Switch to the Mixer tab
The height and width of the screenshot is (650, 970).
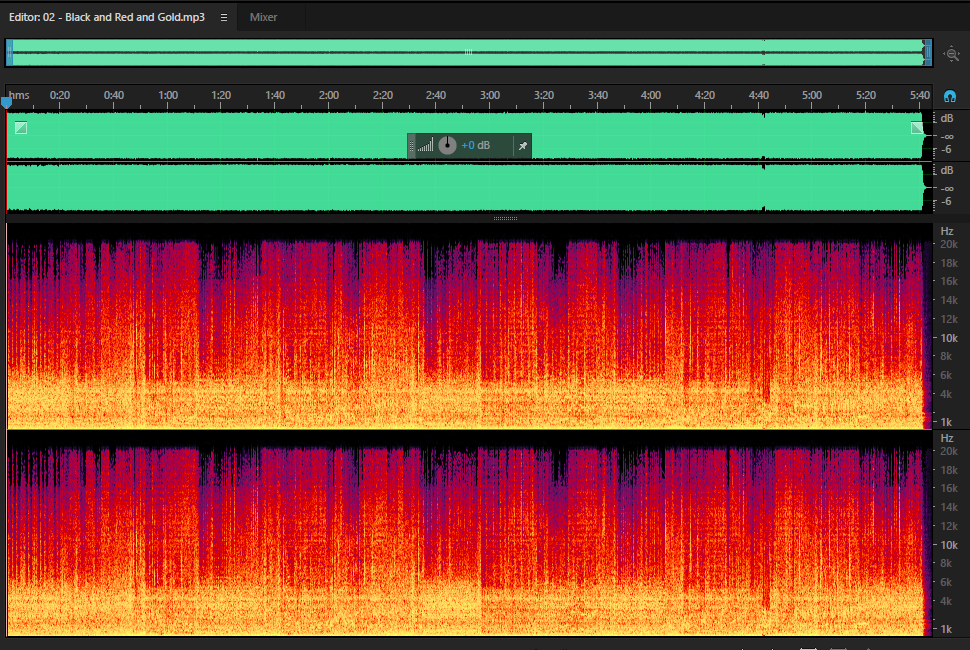[x=264, y=17]
